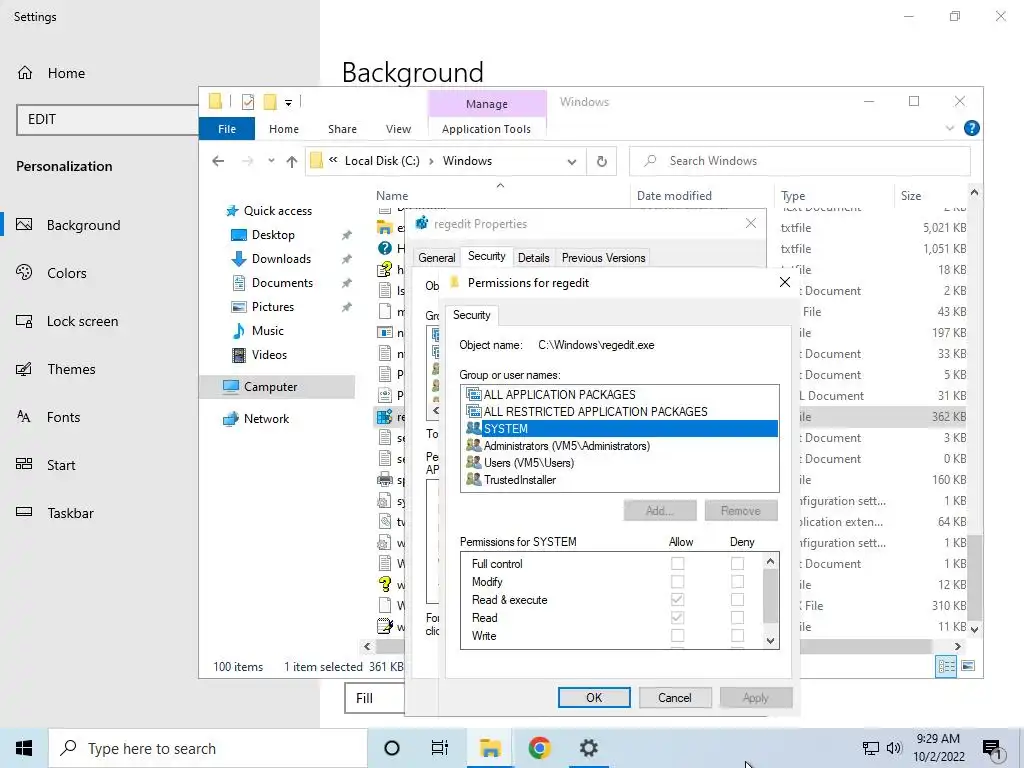Image resolution: width=1024 pixels, height=768 pixels.
Task: Open Desktop in Quick access pane
Action: tap(273, 235)
